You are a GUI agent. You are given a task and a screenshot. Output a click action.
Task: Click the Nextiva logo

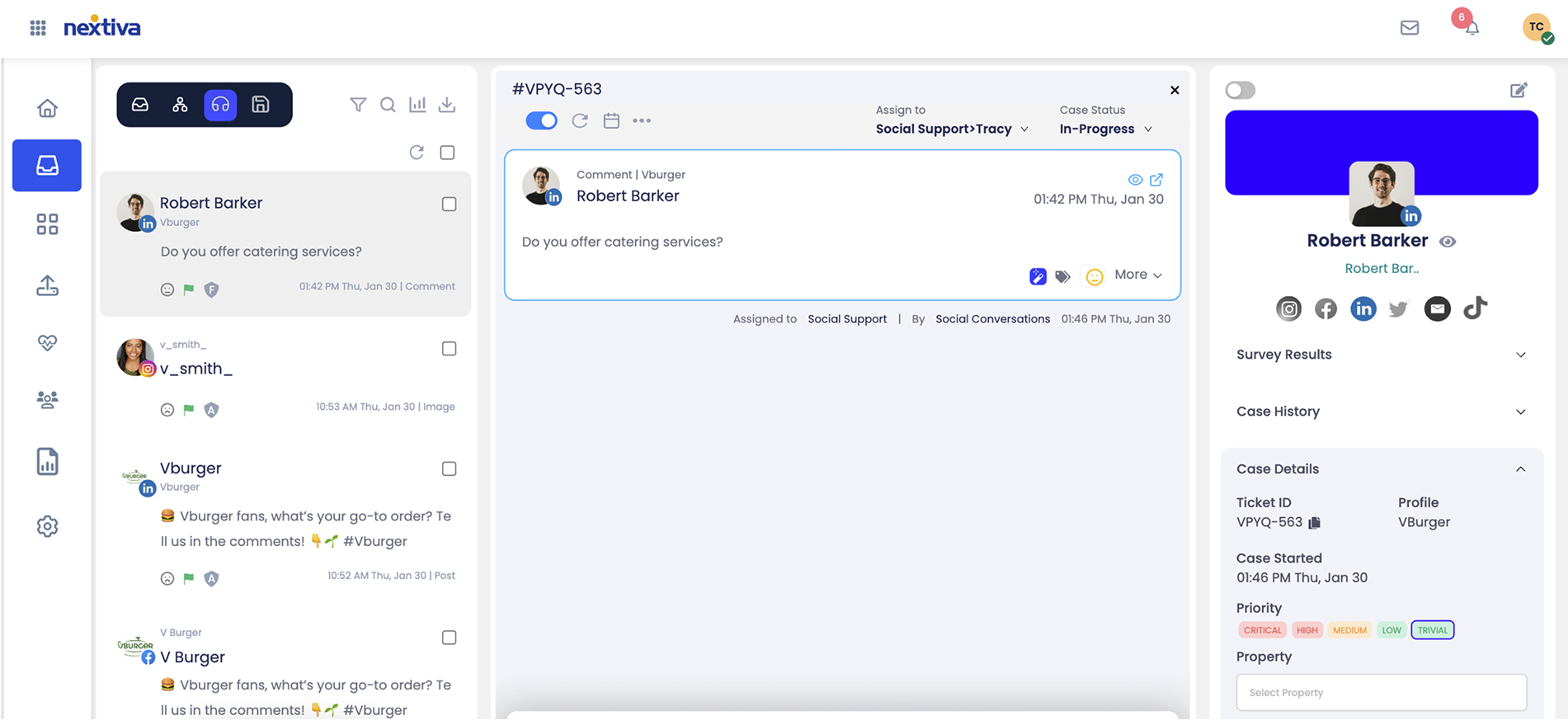(102, 28)
